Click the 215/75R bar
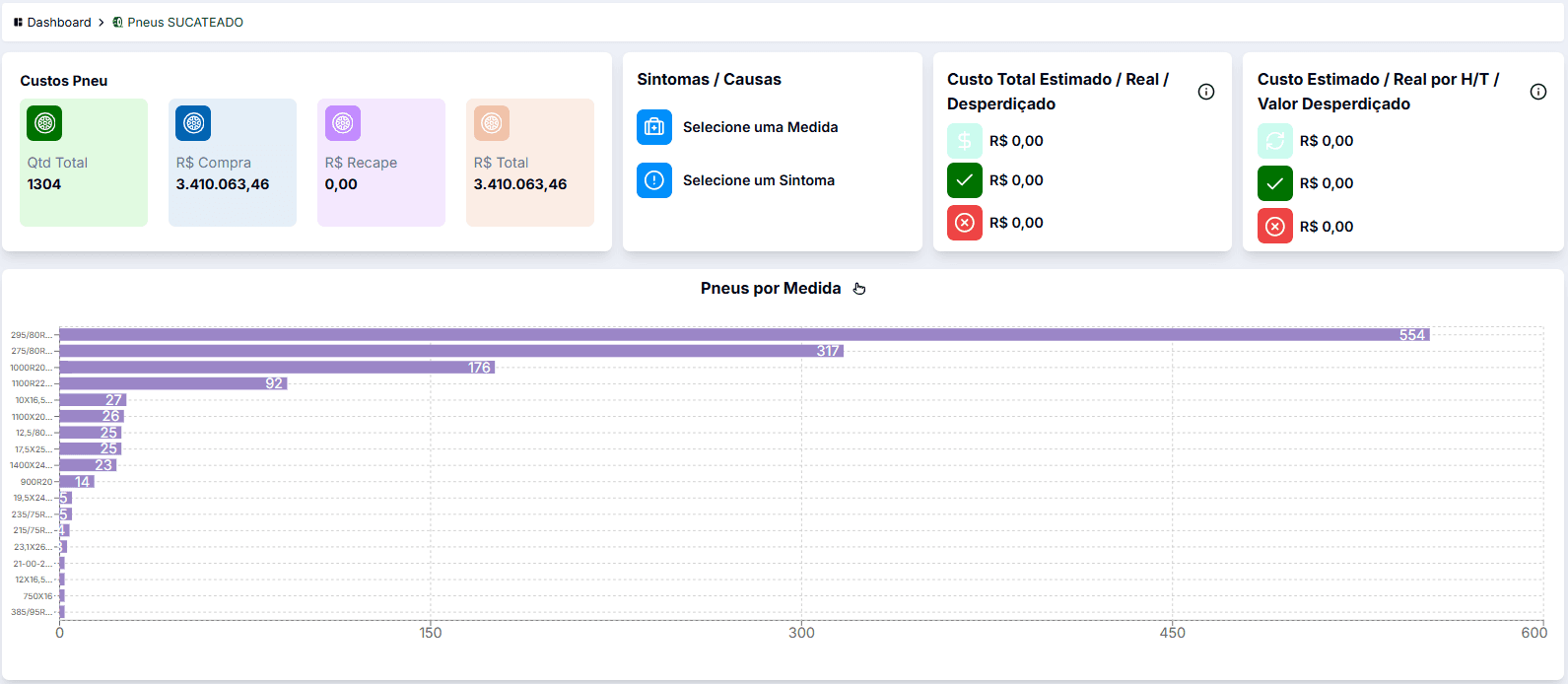 click(64, 530)
